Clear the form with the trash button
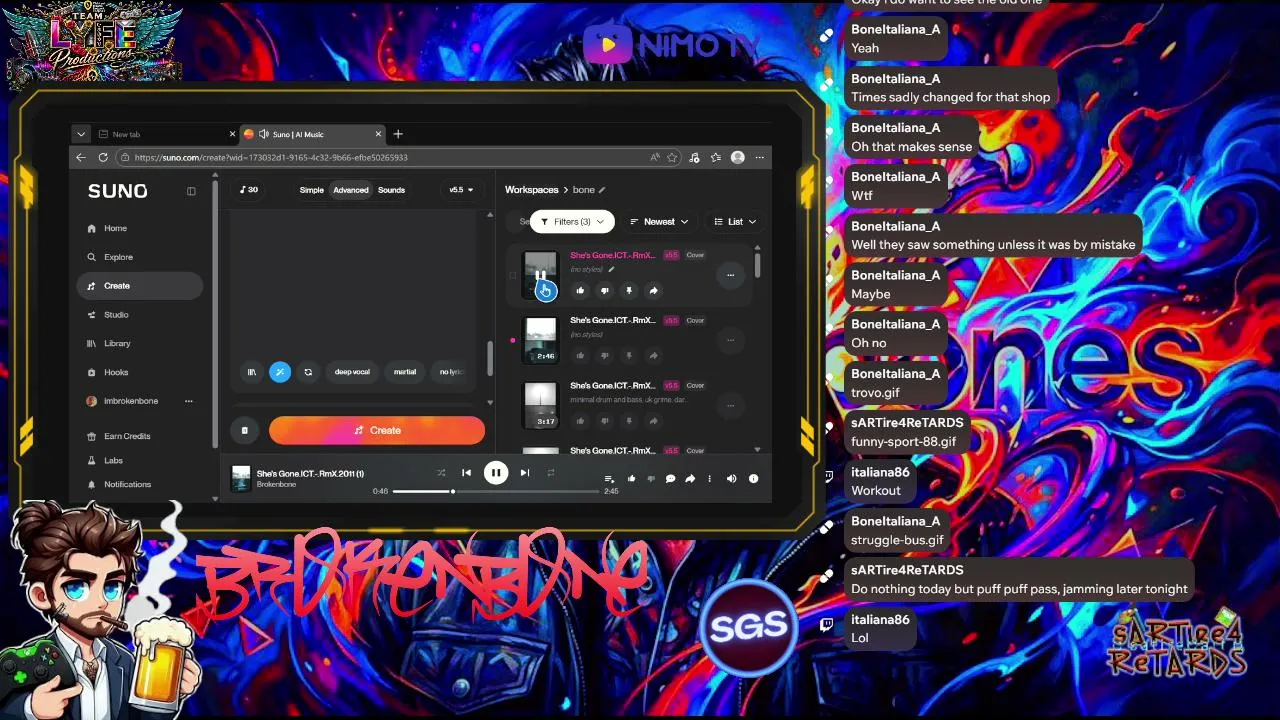1280x720 pixels. point(244,430)
